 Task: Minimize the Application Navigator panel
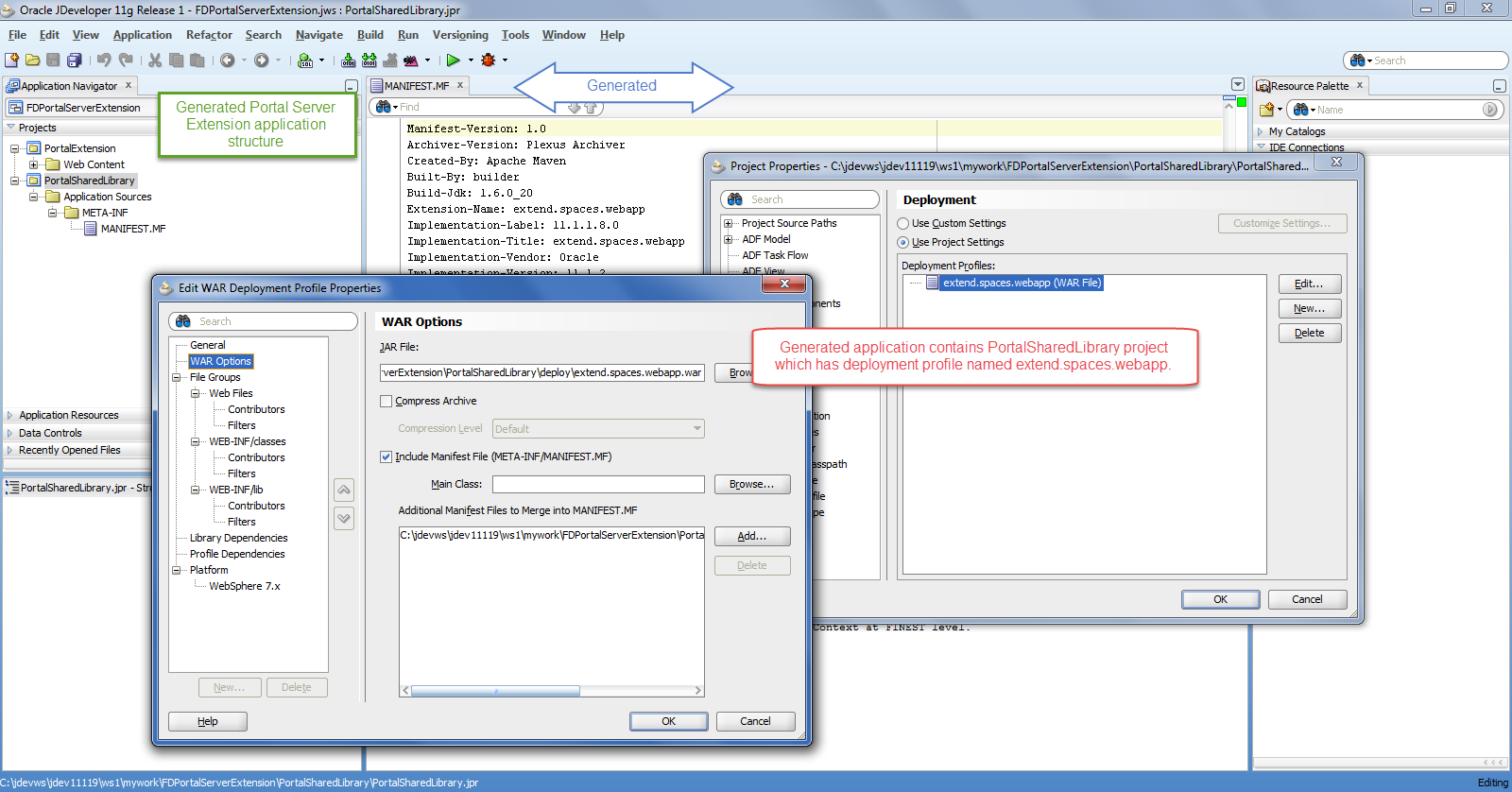point(351,86)
